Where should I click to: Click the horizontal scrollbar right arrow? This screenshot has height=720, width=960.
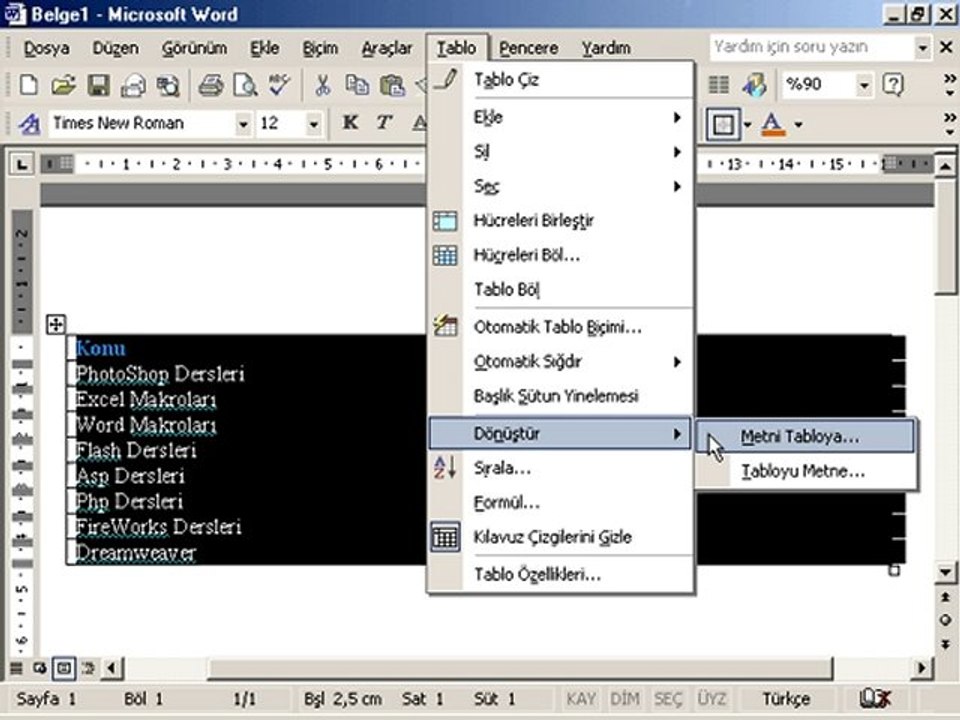click(x=921, y=668)
